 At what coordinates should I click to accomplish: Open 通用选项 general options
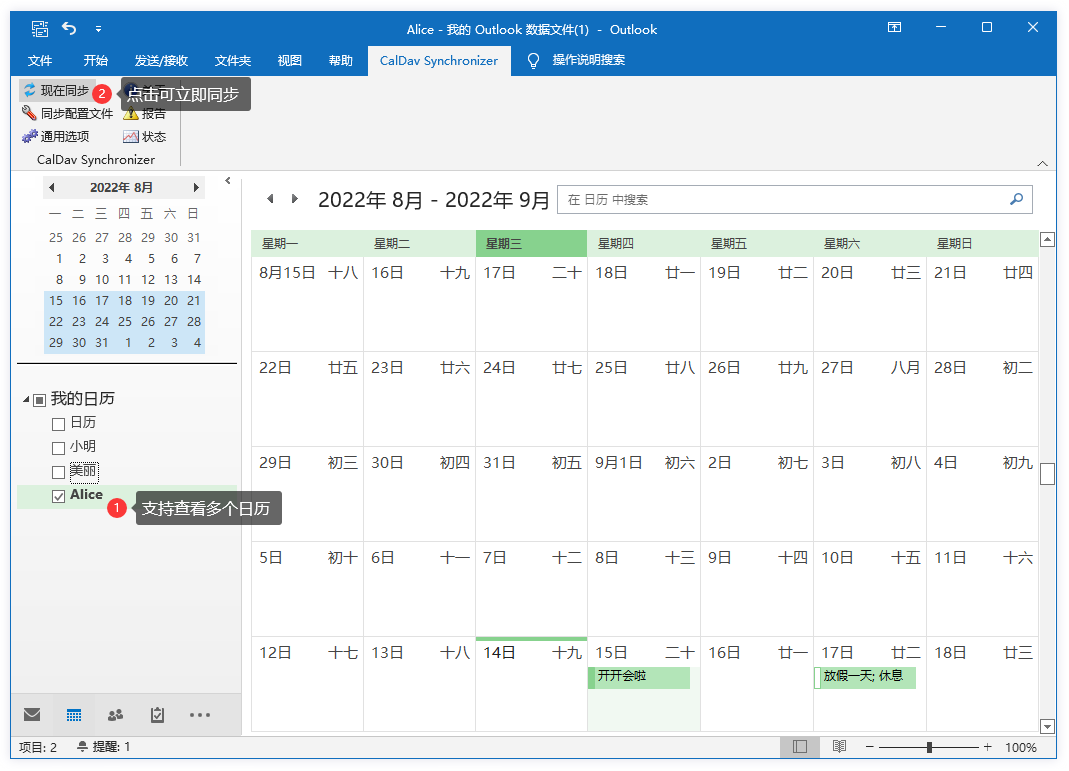pyautogui.click(x=55, y=136)
